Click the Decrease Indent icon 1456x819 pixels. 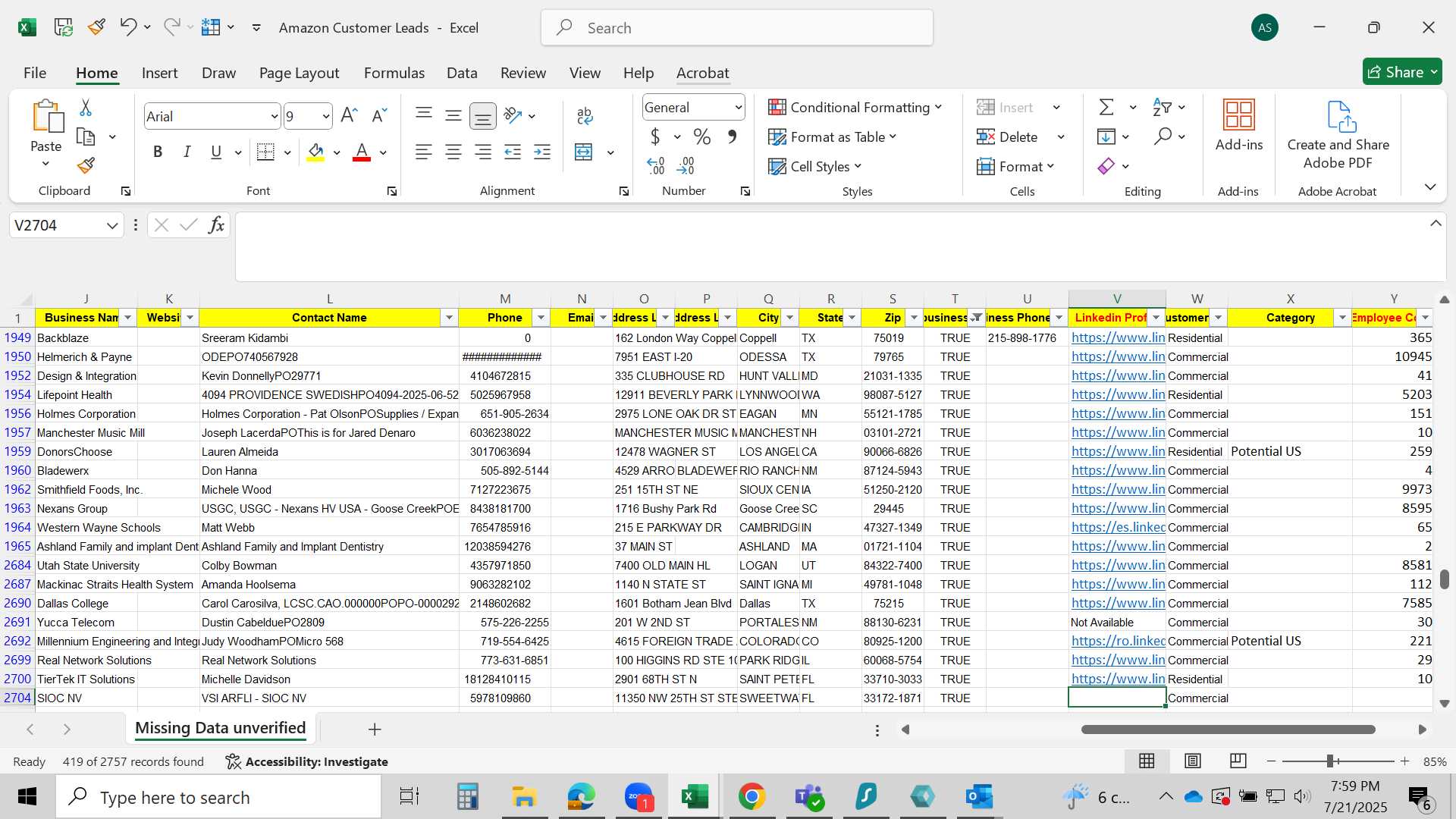[x=513, y=152]
